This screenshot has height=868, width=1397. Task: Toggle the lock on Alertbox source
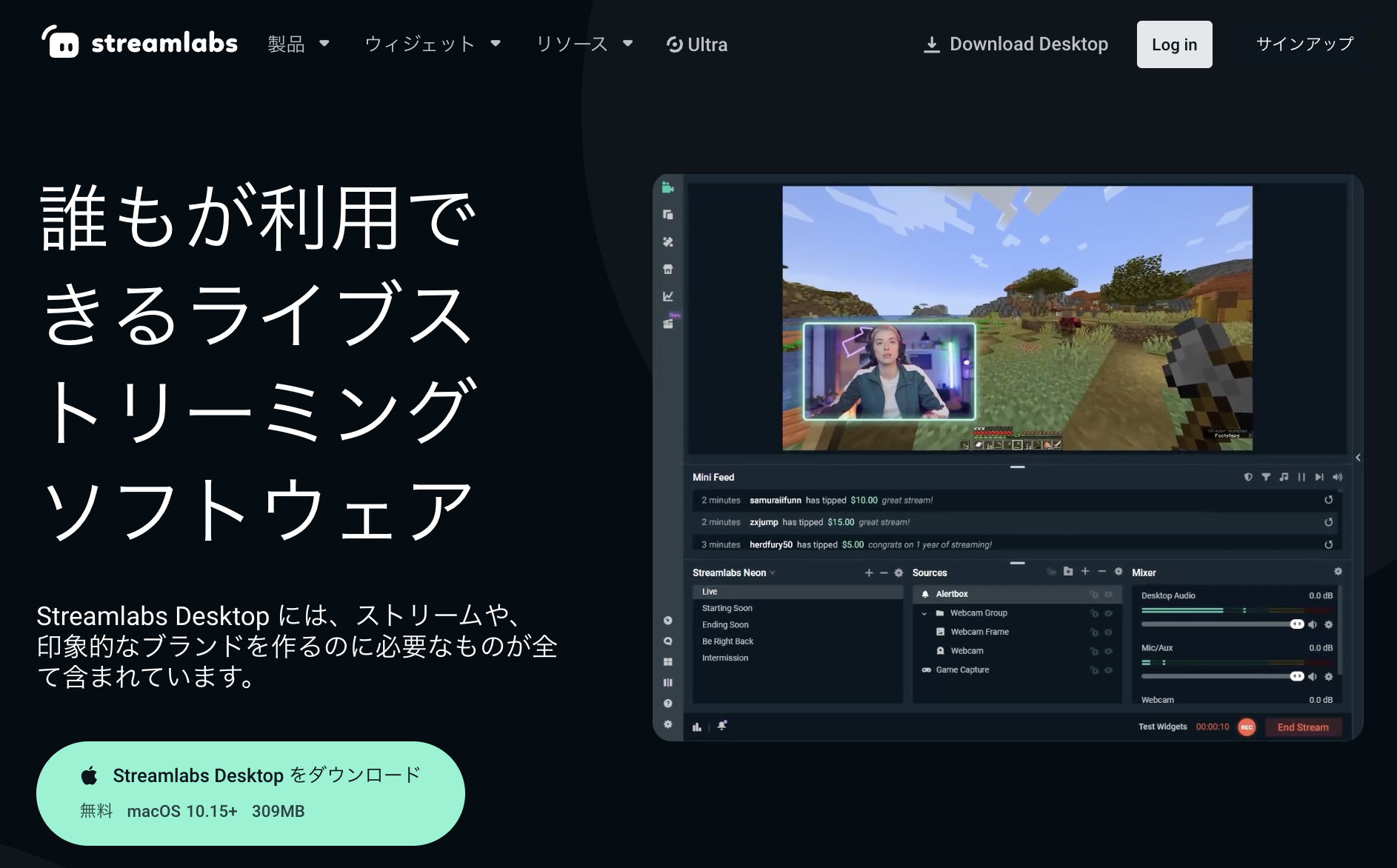tap(1093, 594)
